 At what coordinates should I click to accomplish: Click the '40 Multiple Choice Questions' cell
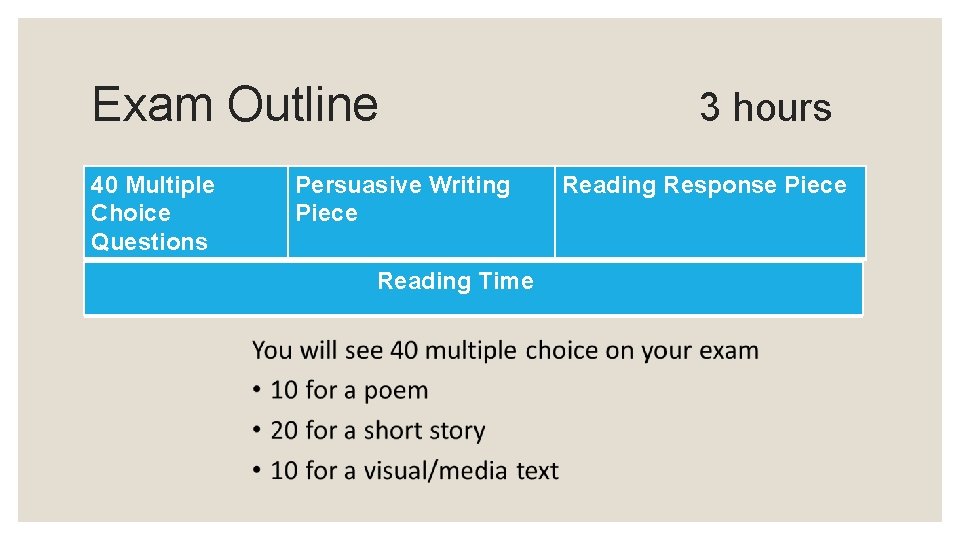point(185,212)
